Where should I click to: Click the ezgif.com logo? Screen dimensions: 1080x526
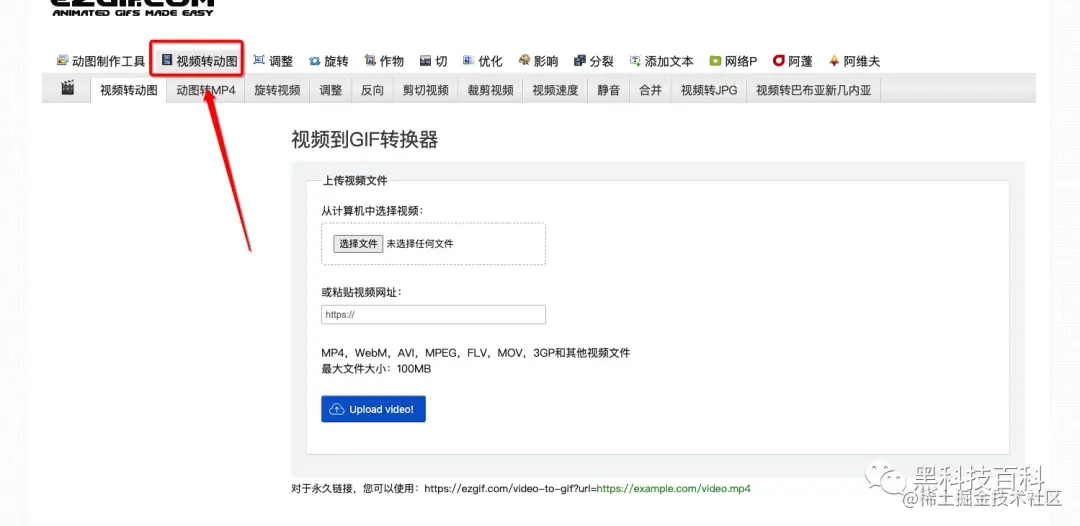click(133, 6)
